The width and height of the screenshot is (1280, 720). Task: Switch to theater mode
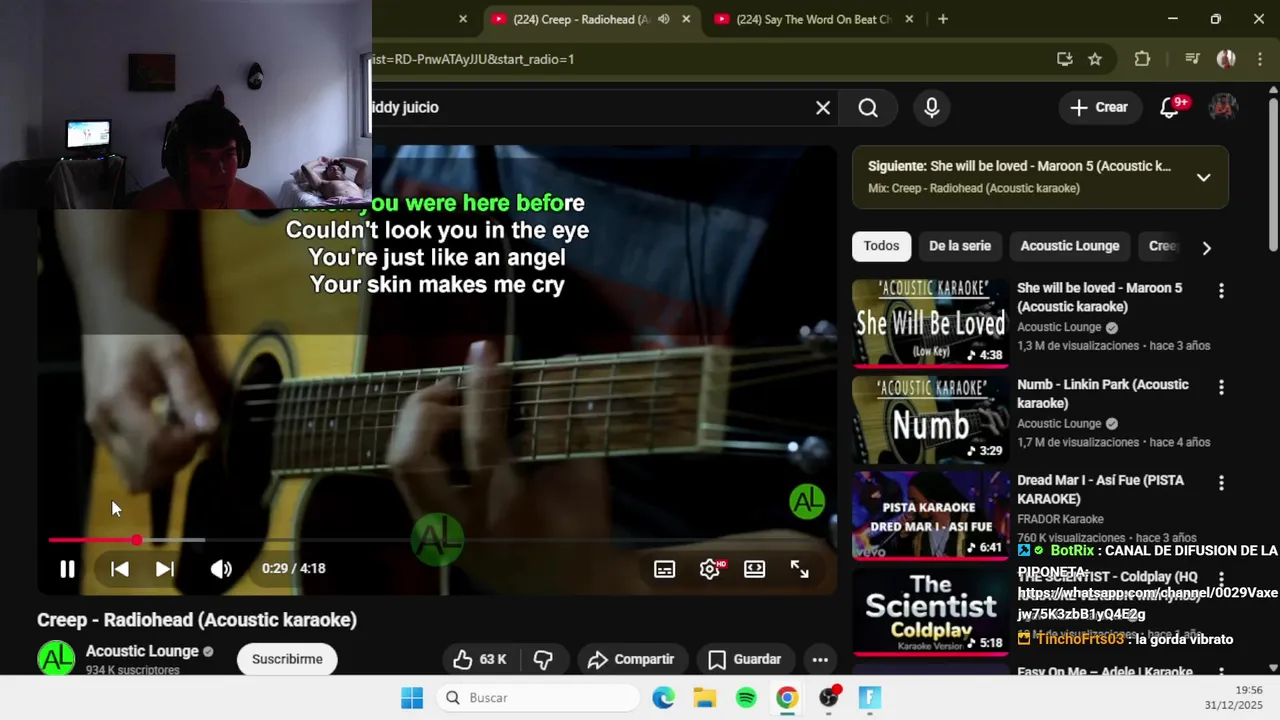pyautogui.click(x=755, y=569)
